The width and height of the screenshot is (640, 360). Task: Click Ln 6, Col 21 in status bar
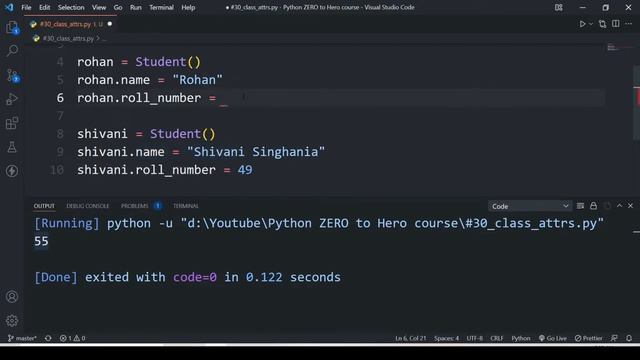point(410,338)
